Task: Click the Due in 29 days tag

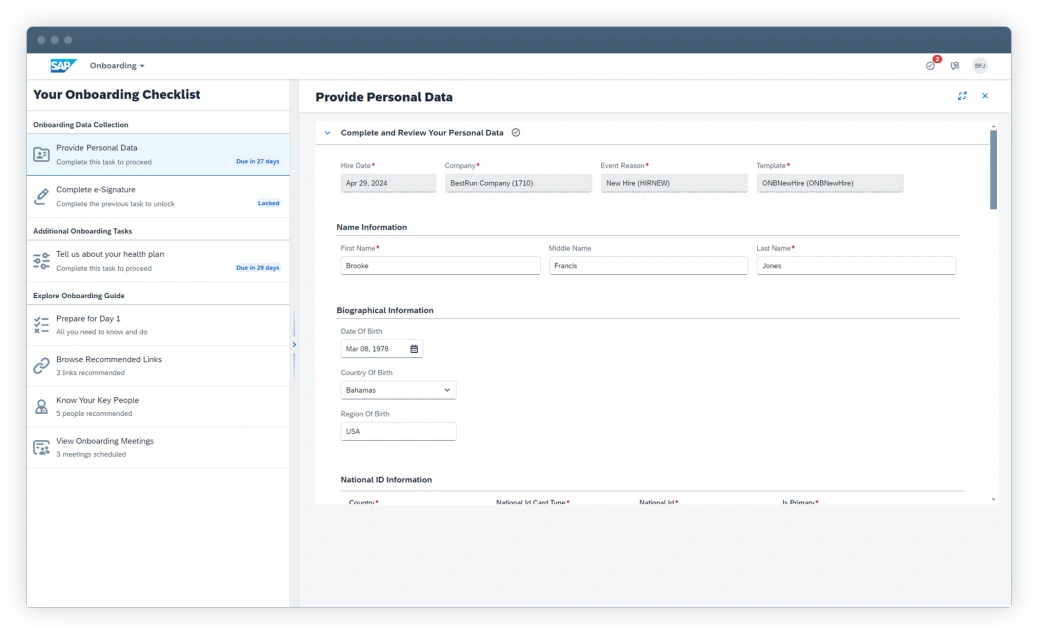Action: tap(258, 268)
